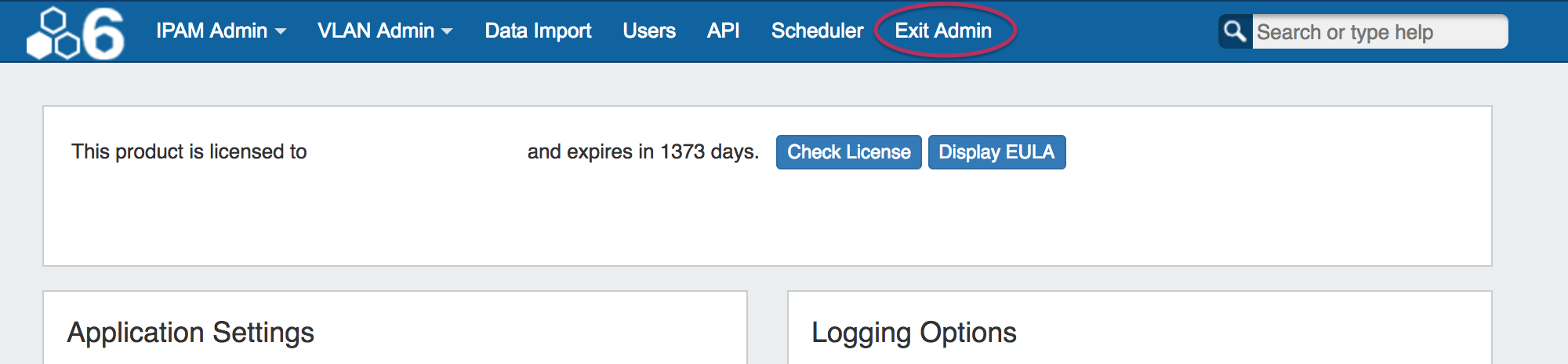This screenshot has width=1568, height=364.
Task: Click the "This product is licensed to" text
Action: pyautogui.click(x=189, y=151)
